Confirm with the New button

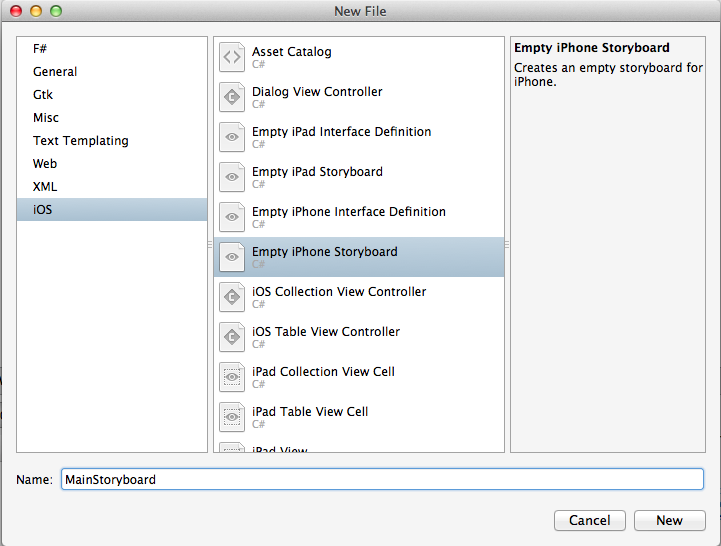click(669, 520)
